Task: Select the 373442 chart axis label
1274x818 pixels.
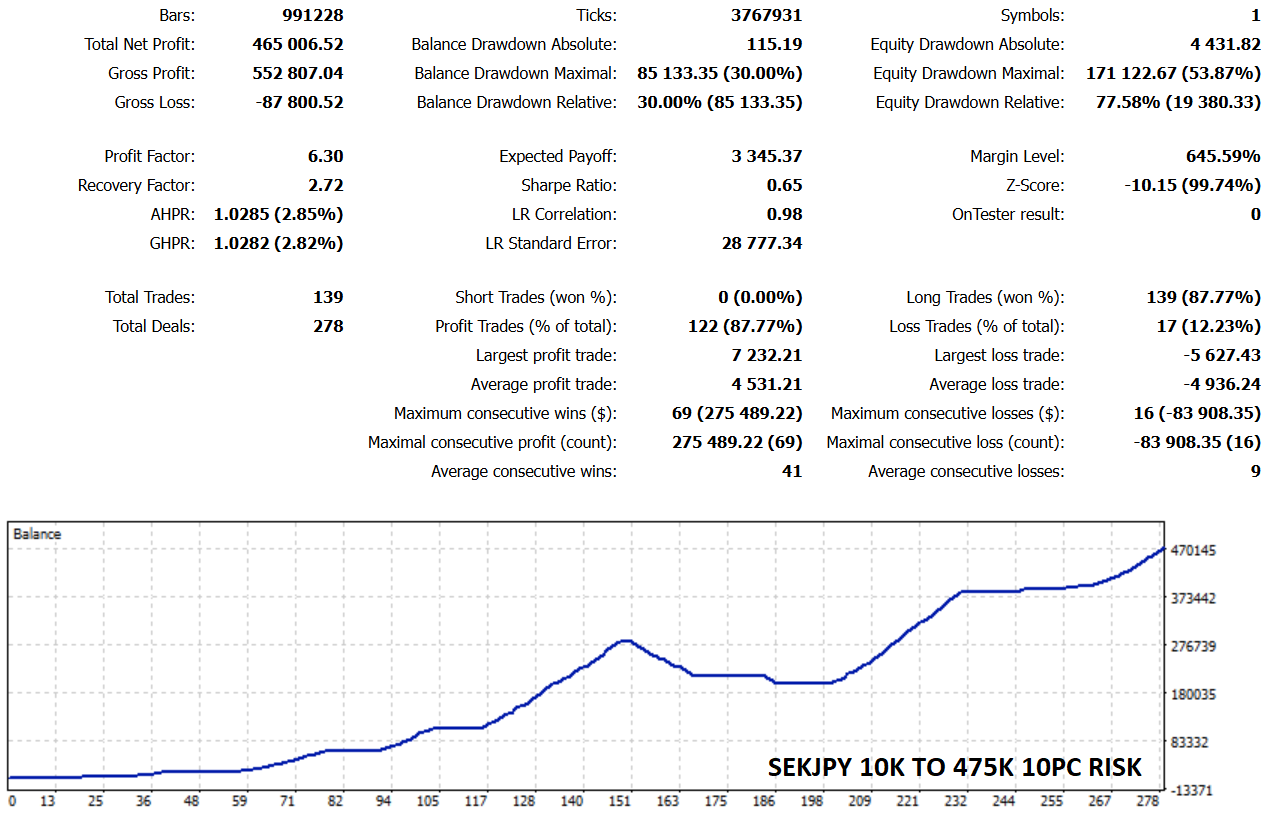Action: 1193,599
